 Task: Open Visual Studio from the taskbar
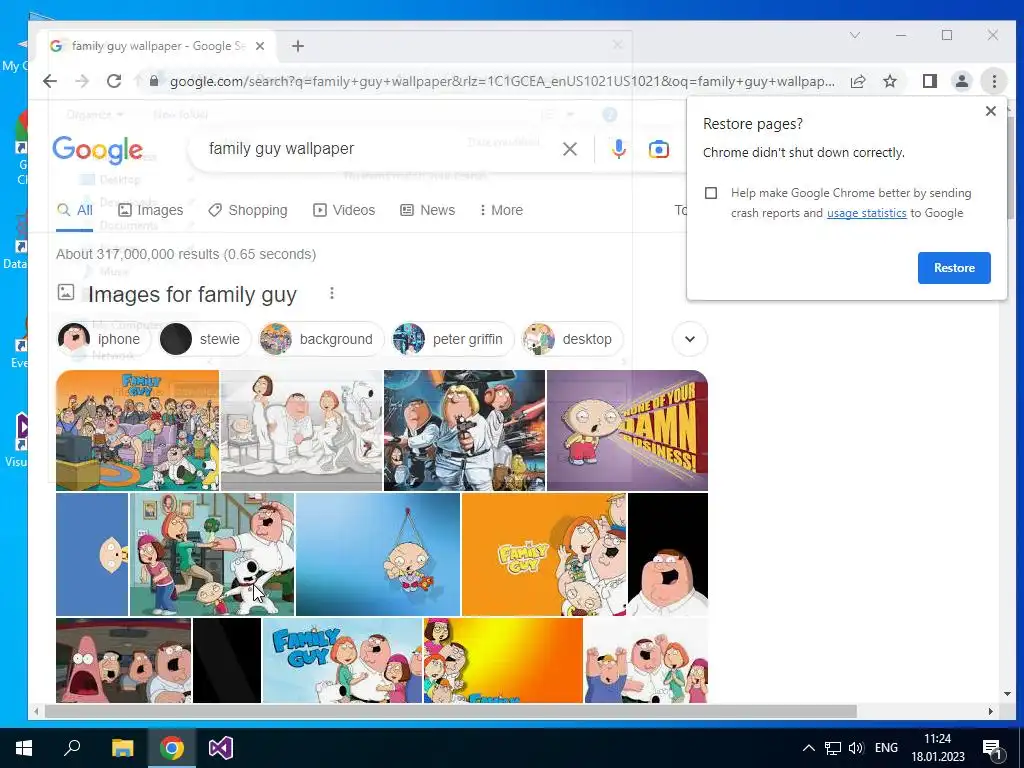click(x=221, y=748)
